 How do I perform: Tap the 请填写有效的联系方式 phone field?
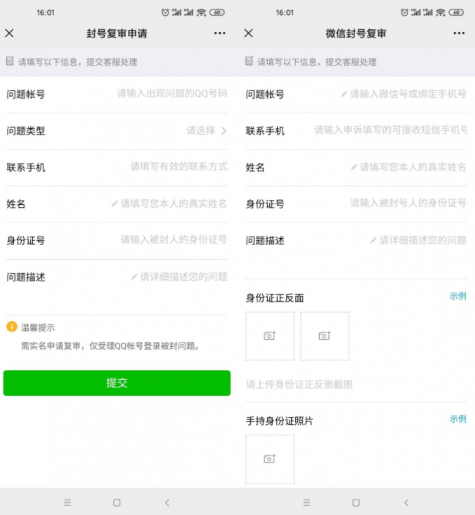[179, 167]
